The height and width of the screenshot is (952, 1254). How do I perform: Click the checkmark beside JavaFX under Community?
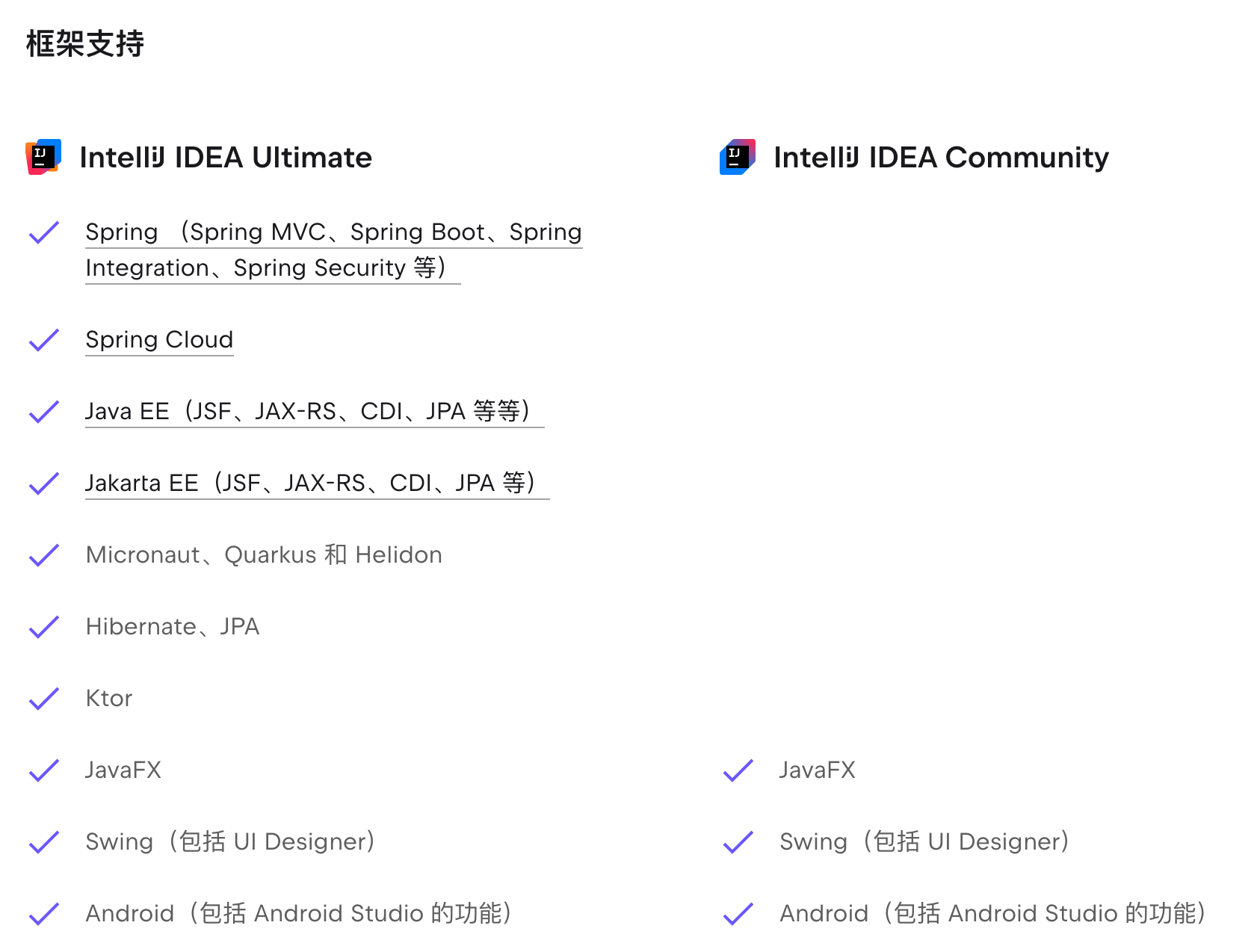(x=738, y=770)
